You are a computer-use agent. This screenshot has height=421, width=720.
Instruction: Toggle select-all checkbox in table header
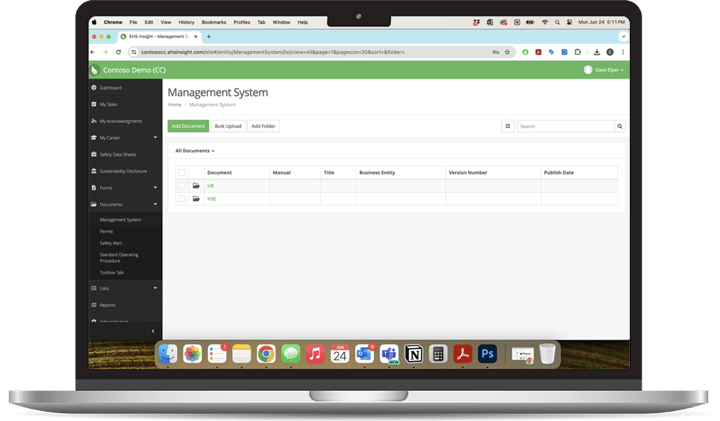(x=182, y=173)
